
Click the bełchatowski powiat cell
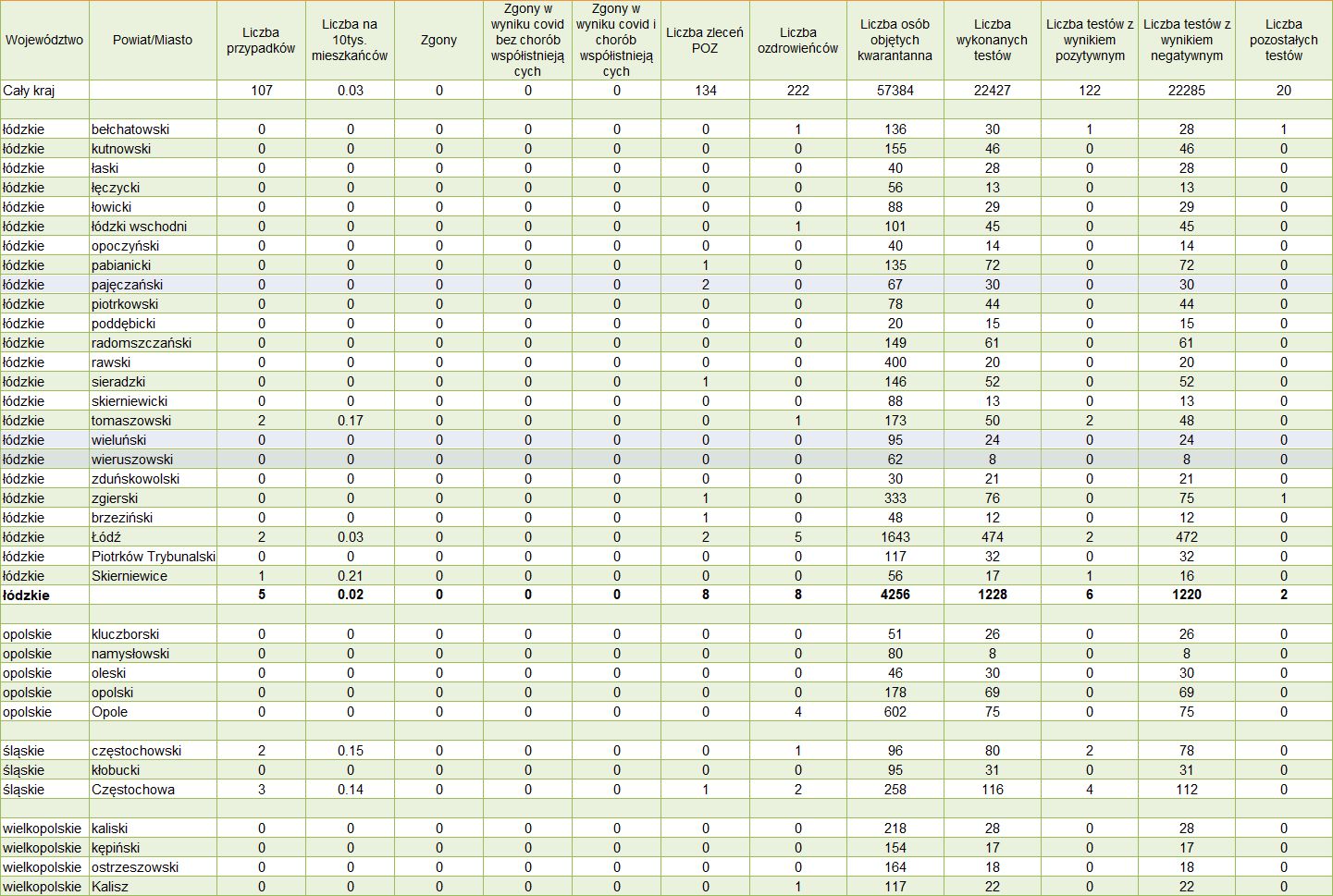(x=153, y=129)
